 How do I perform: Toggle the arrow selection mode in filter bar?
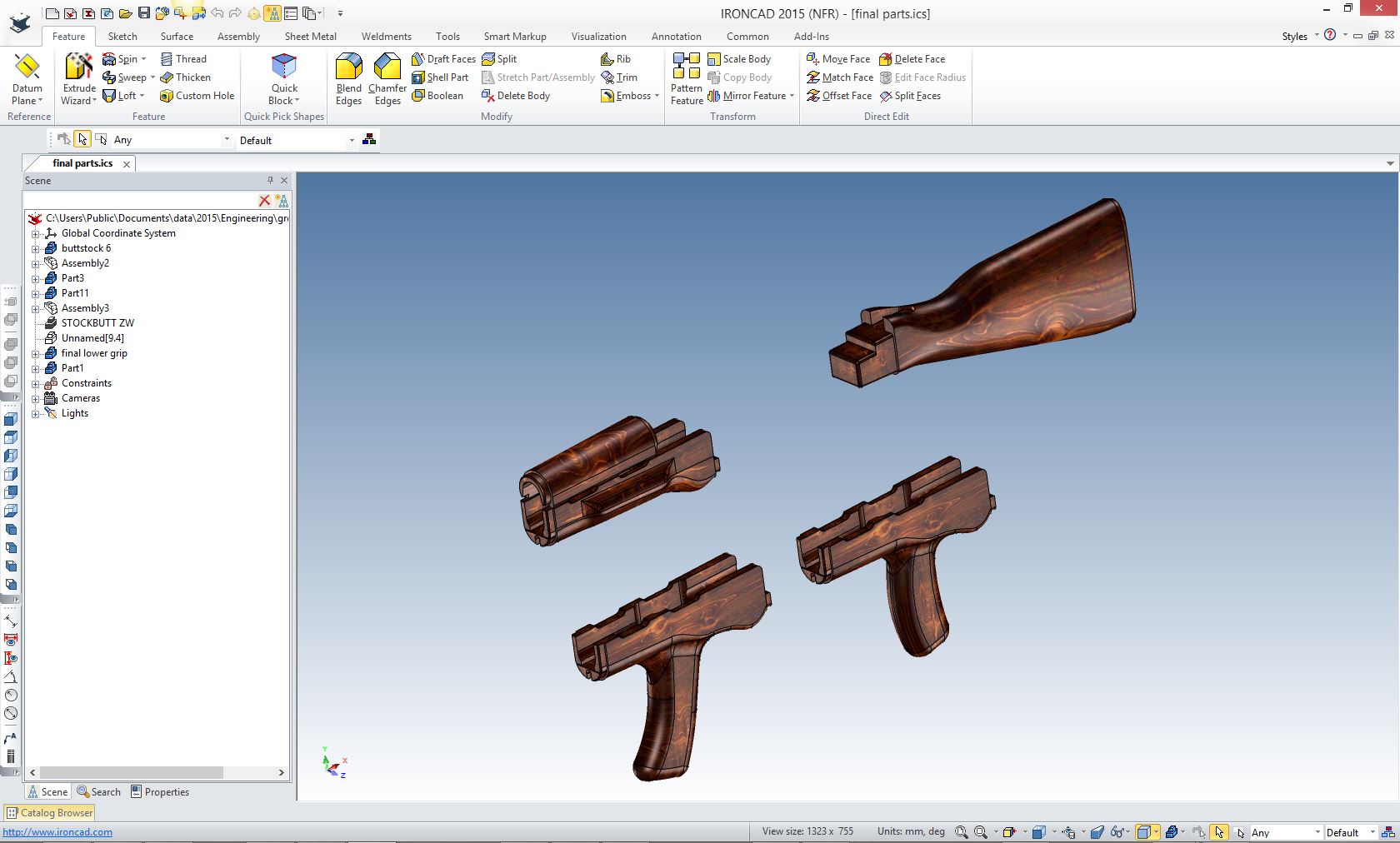[x=82, y=140]
